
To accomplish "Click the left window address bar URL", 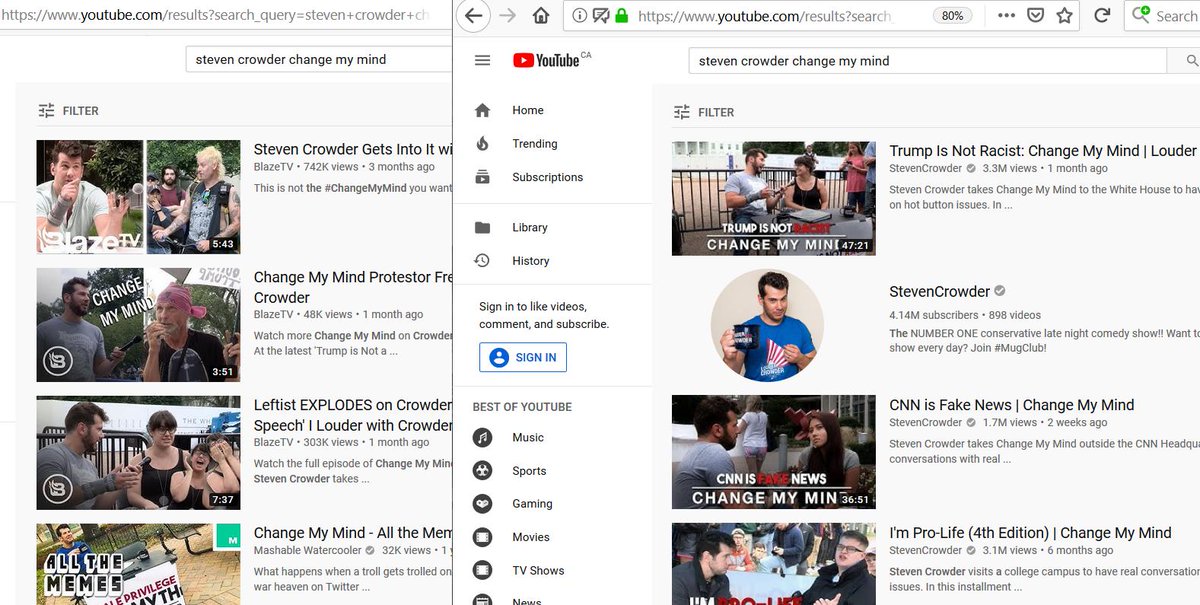I will pyautogui.click(x=215, y=16).
